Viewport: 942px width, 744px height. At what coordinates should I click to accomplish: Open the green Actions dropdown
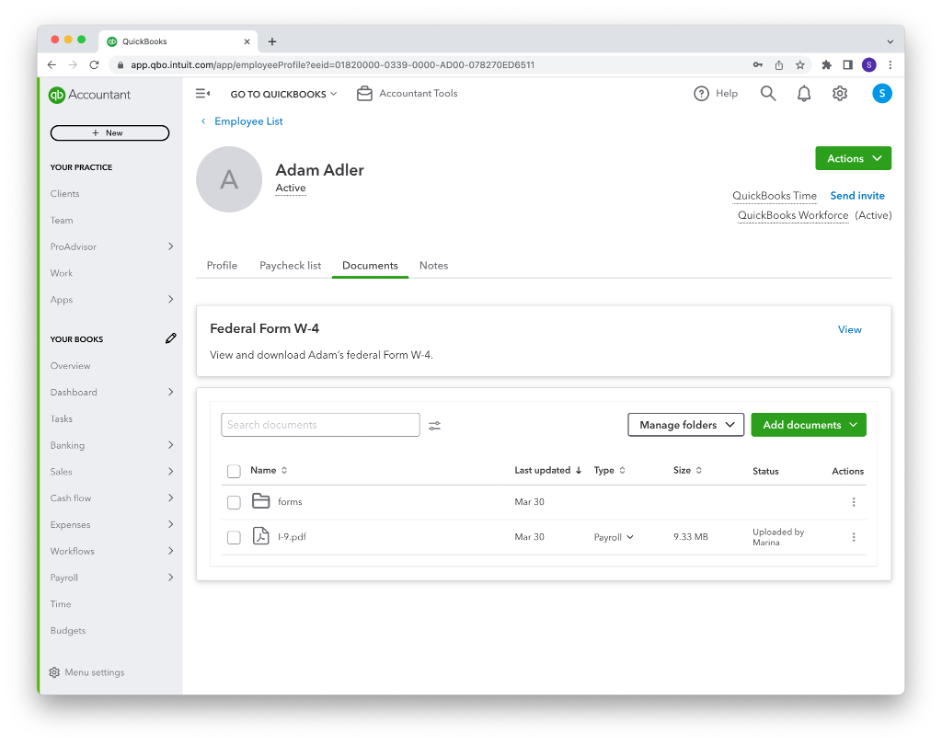pos(853,158)
